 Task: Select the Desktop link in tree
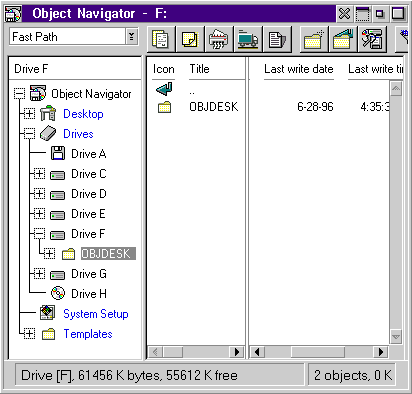click(83, 114)
